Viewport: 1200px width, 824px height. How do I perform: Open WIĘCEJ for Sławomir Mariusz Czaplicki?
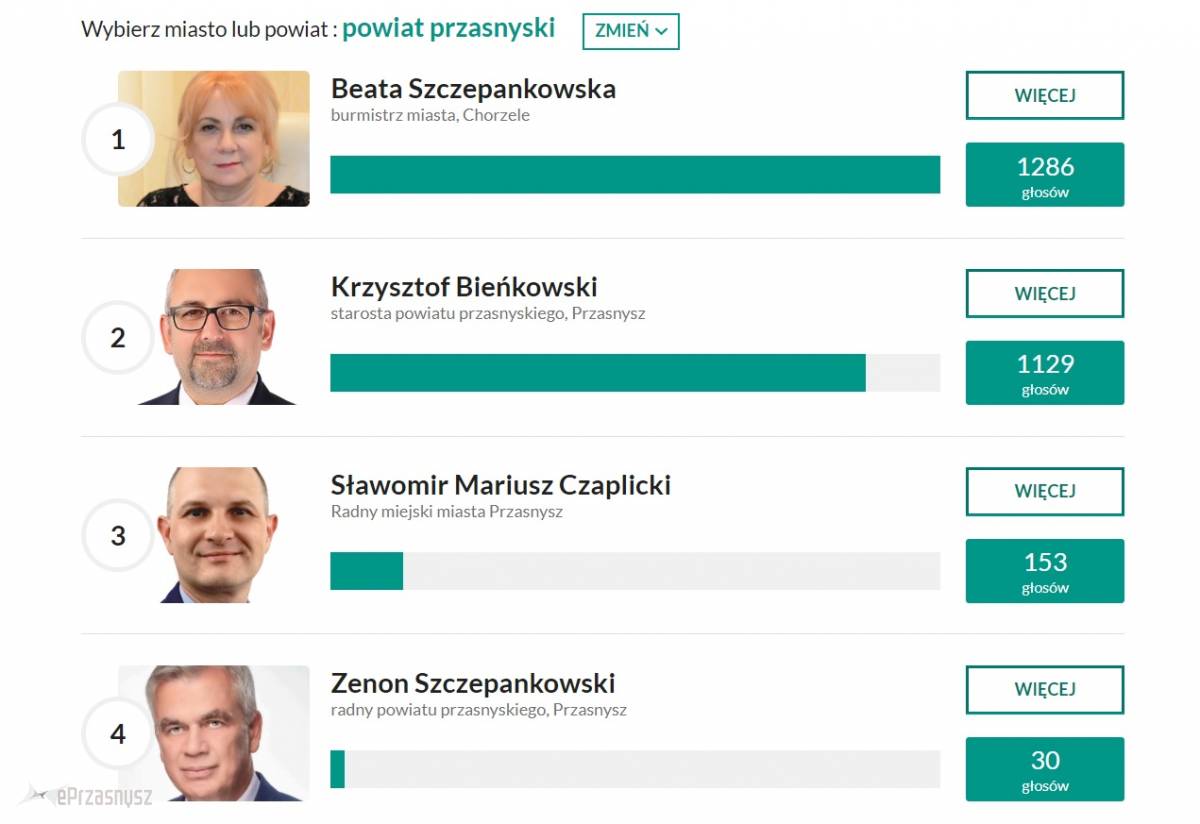click(1045, 491)
